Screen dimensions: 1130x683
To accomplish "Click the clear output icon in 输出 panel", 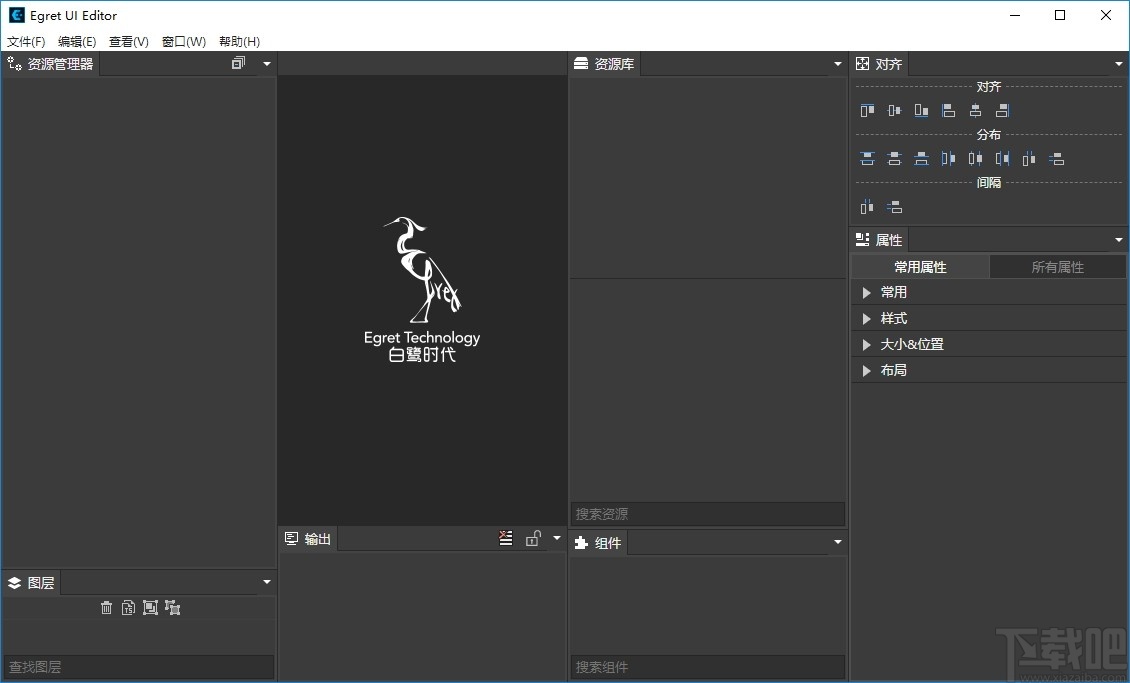I will click(505, 538).
